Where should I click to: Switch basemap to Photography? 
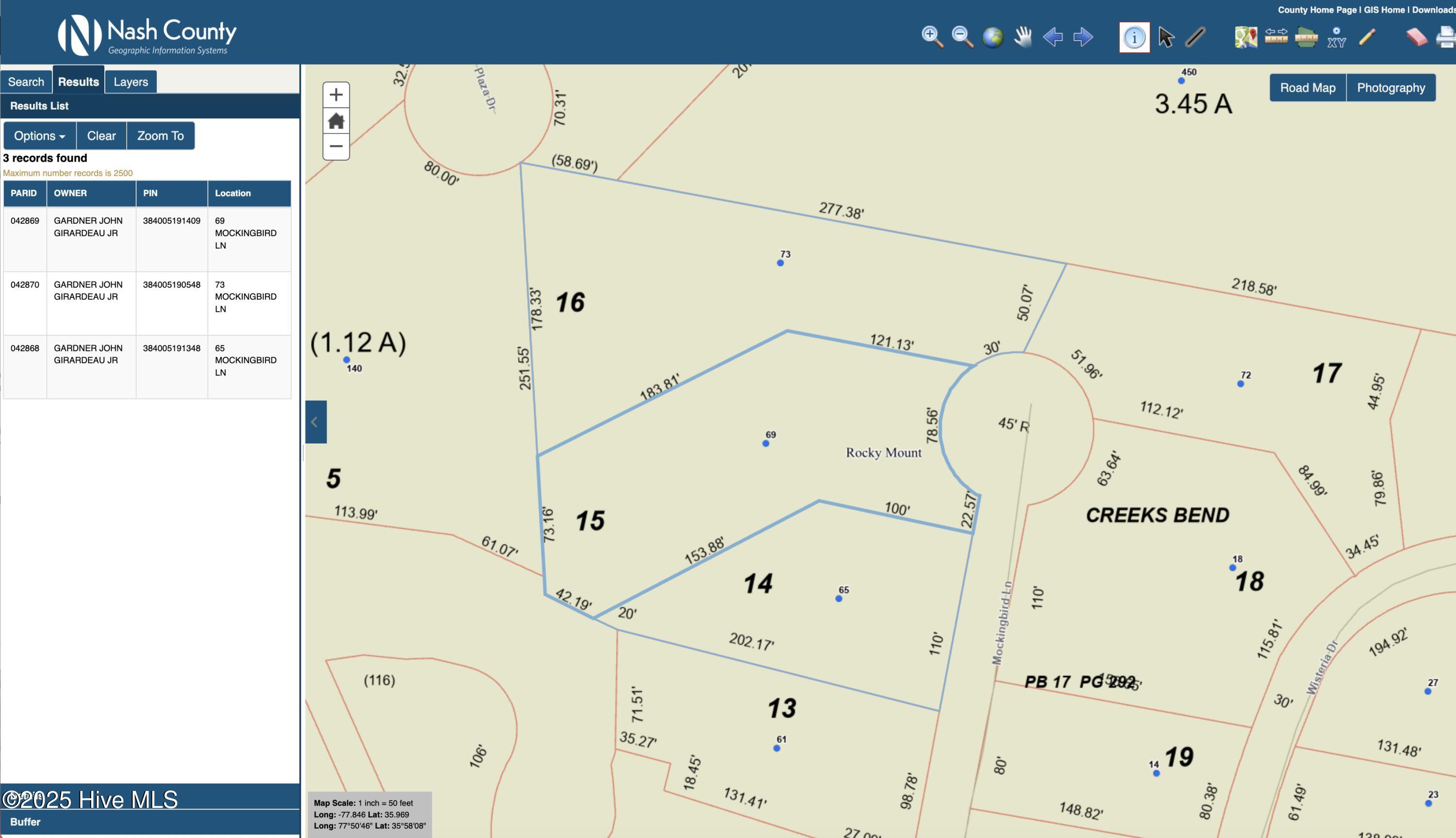tap(1390, 87)
